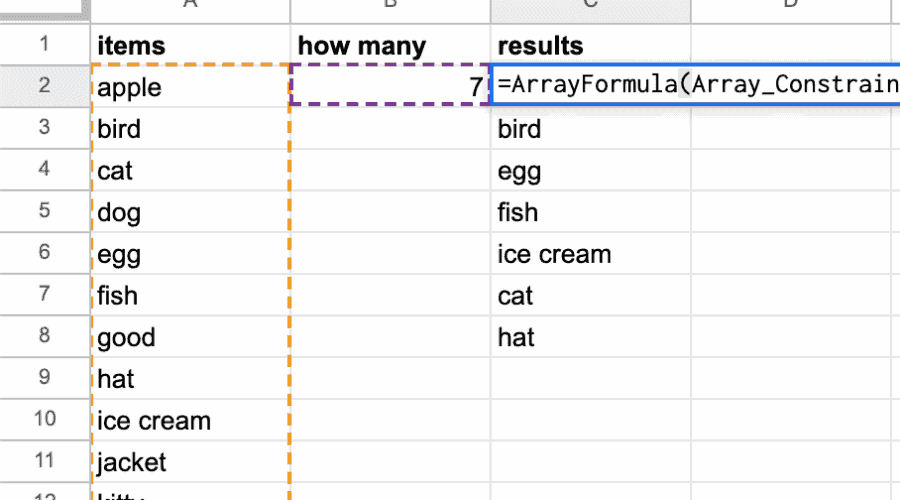
Task: Select "cat" in the items column
Action: pyautogui.click(x=190, y=171)
